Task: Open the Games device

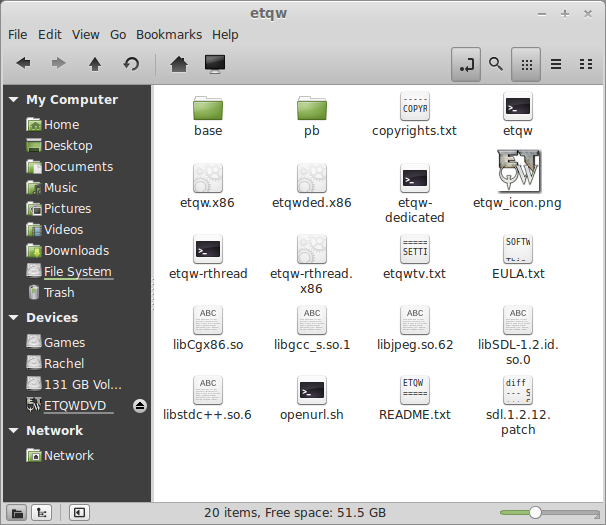Action: click(56, 342)
